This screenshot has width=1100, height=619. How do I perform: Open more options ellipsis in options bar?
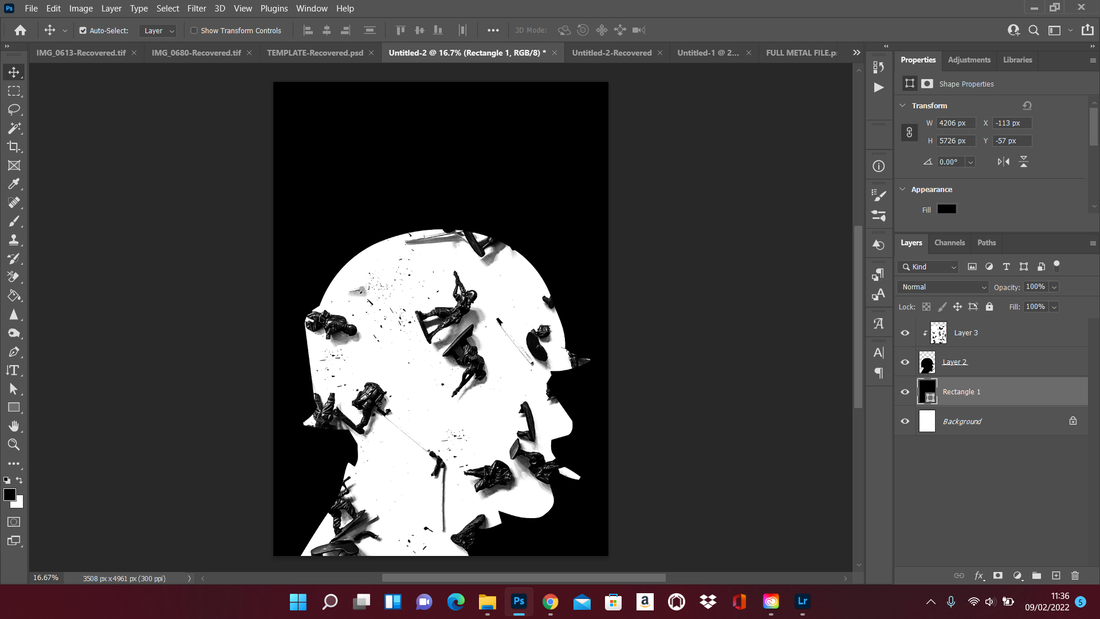pyautogui.click(x=493, y=30)
